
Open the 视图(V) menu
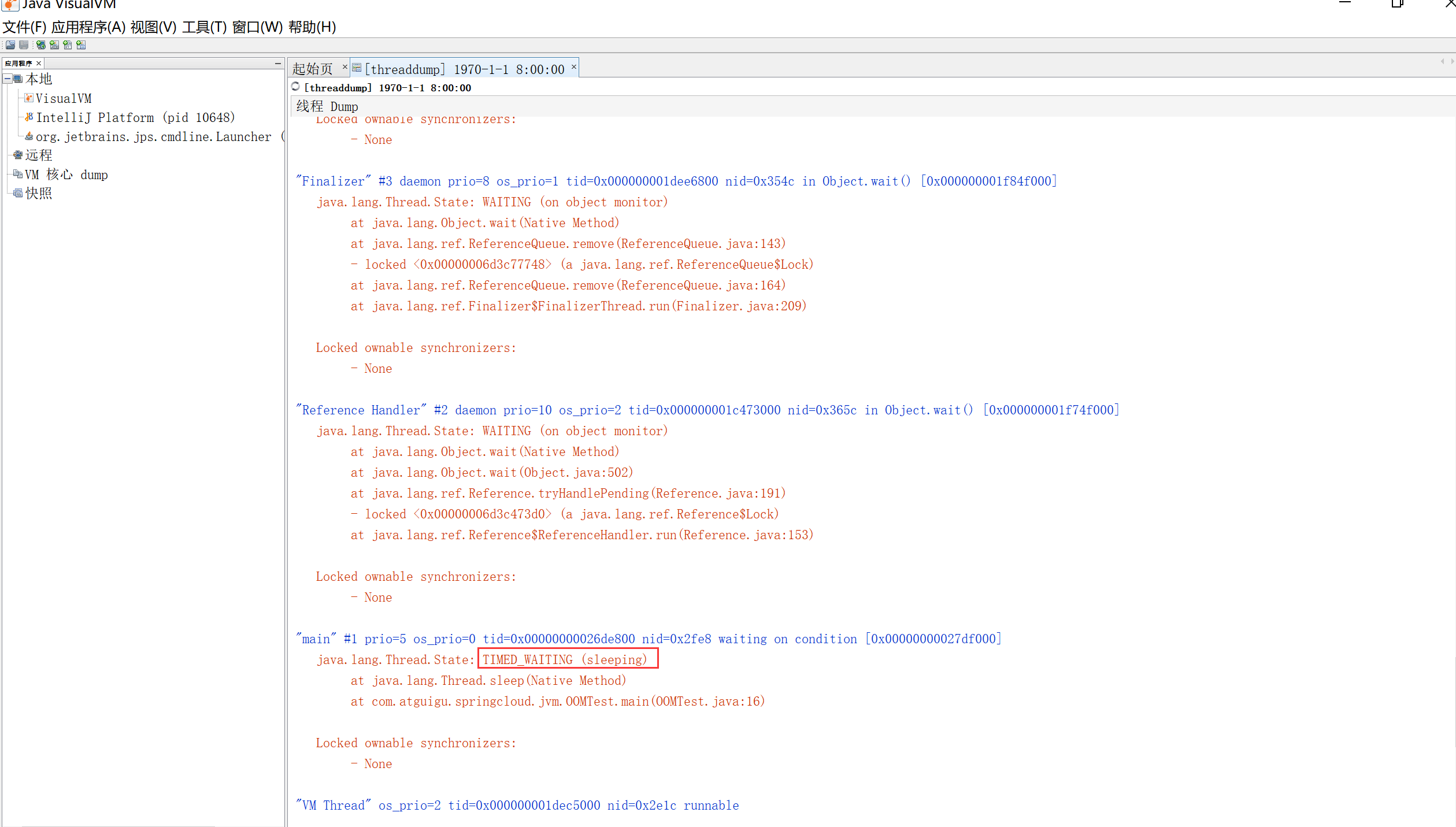[153, 27]
